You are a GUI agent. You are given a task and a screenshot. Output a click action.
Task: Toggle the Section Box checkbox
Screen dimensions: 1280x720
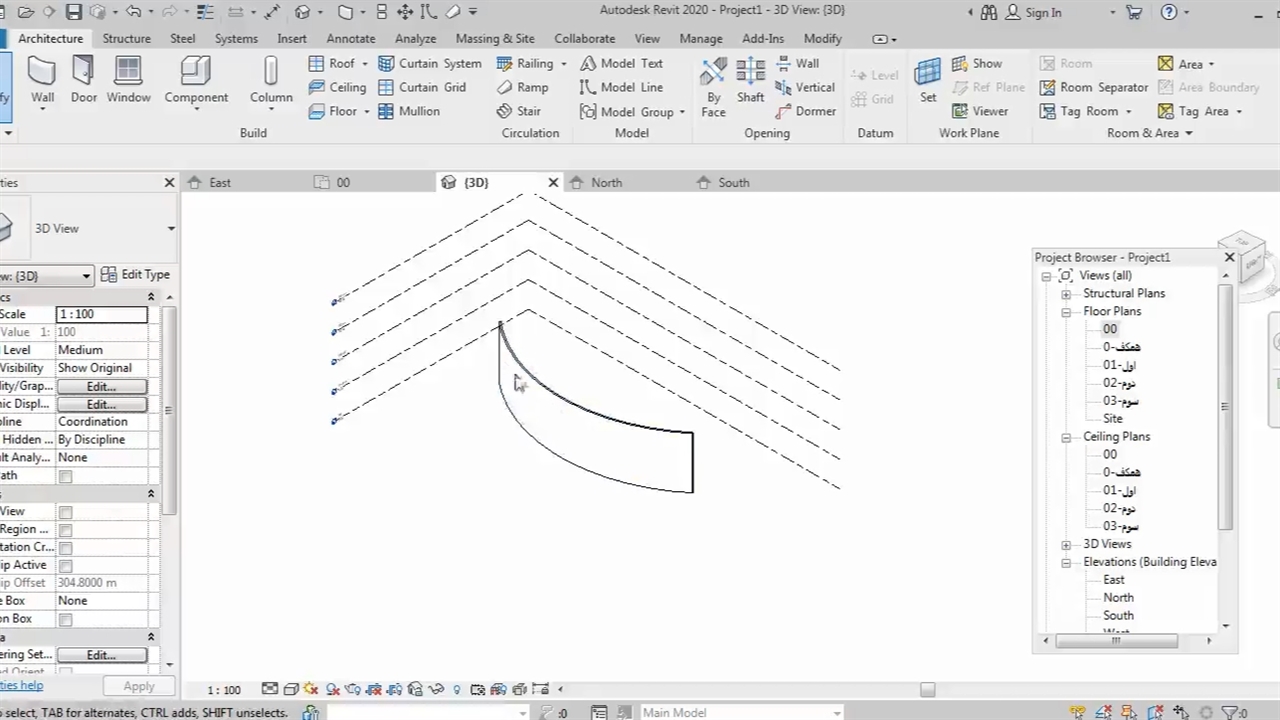coord(65,620)
